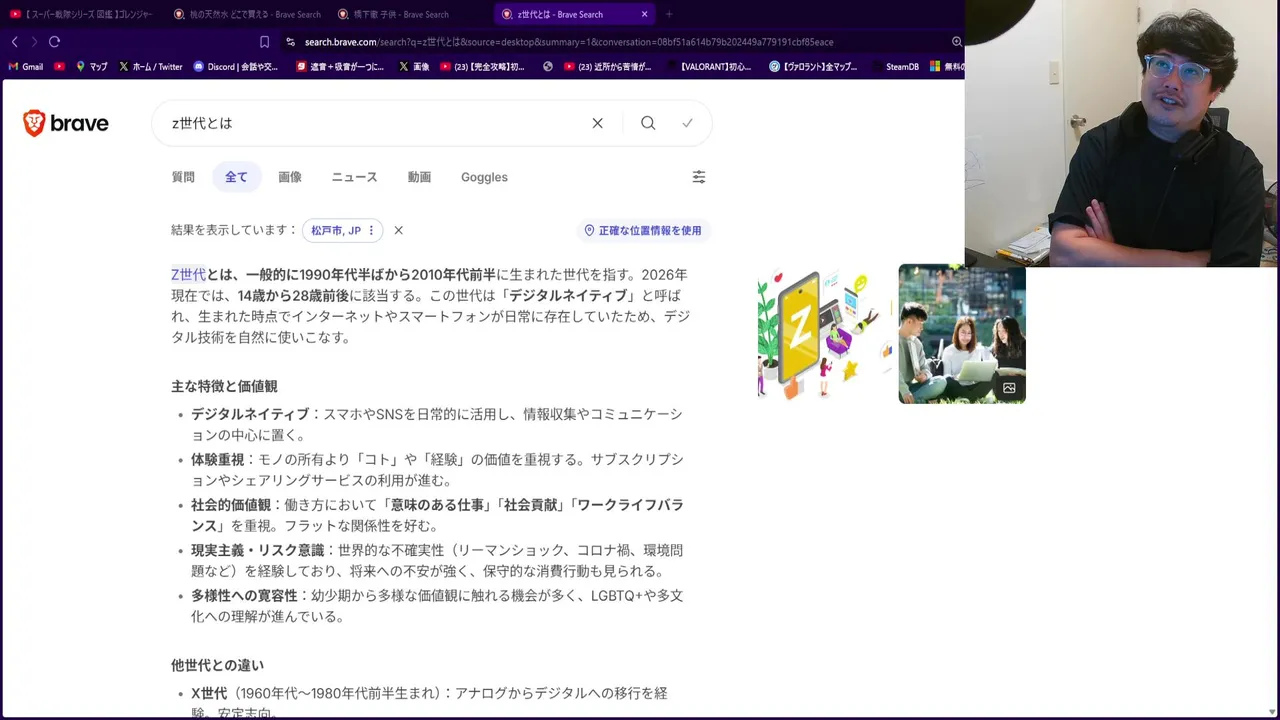Select the X世代 bullet label
This screenshot has height=720, width=1280.
pyautogui.click(x=209, y=693)
